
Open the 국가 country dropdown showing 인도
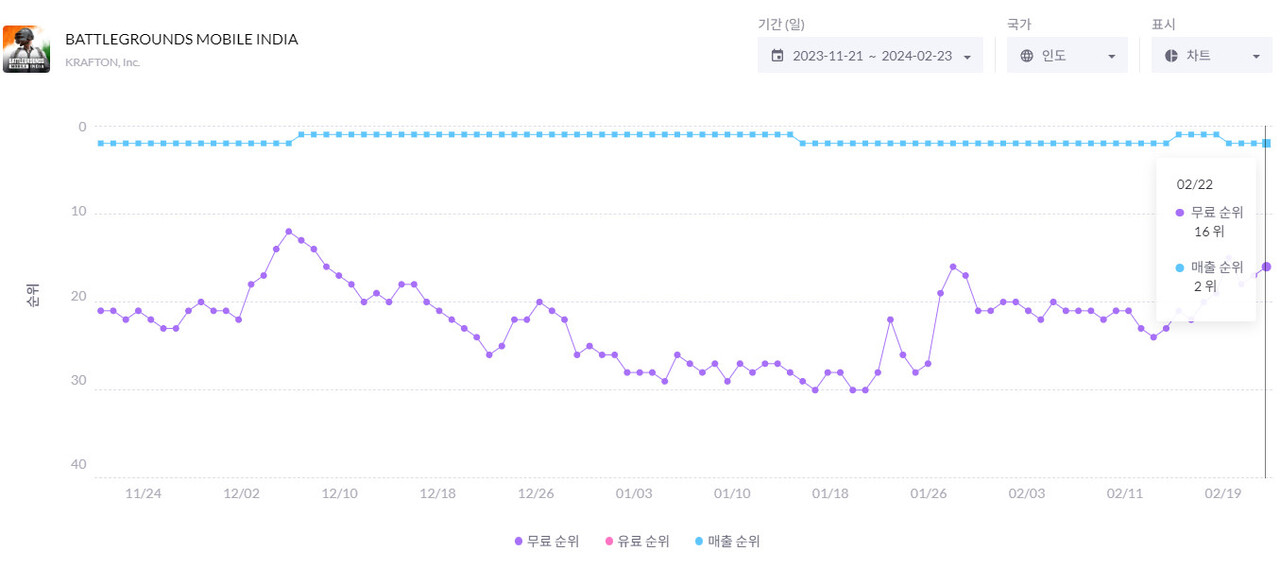1067,55
